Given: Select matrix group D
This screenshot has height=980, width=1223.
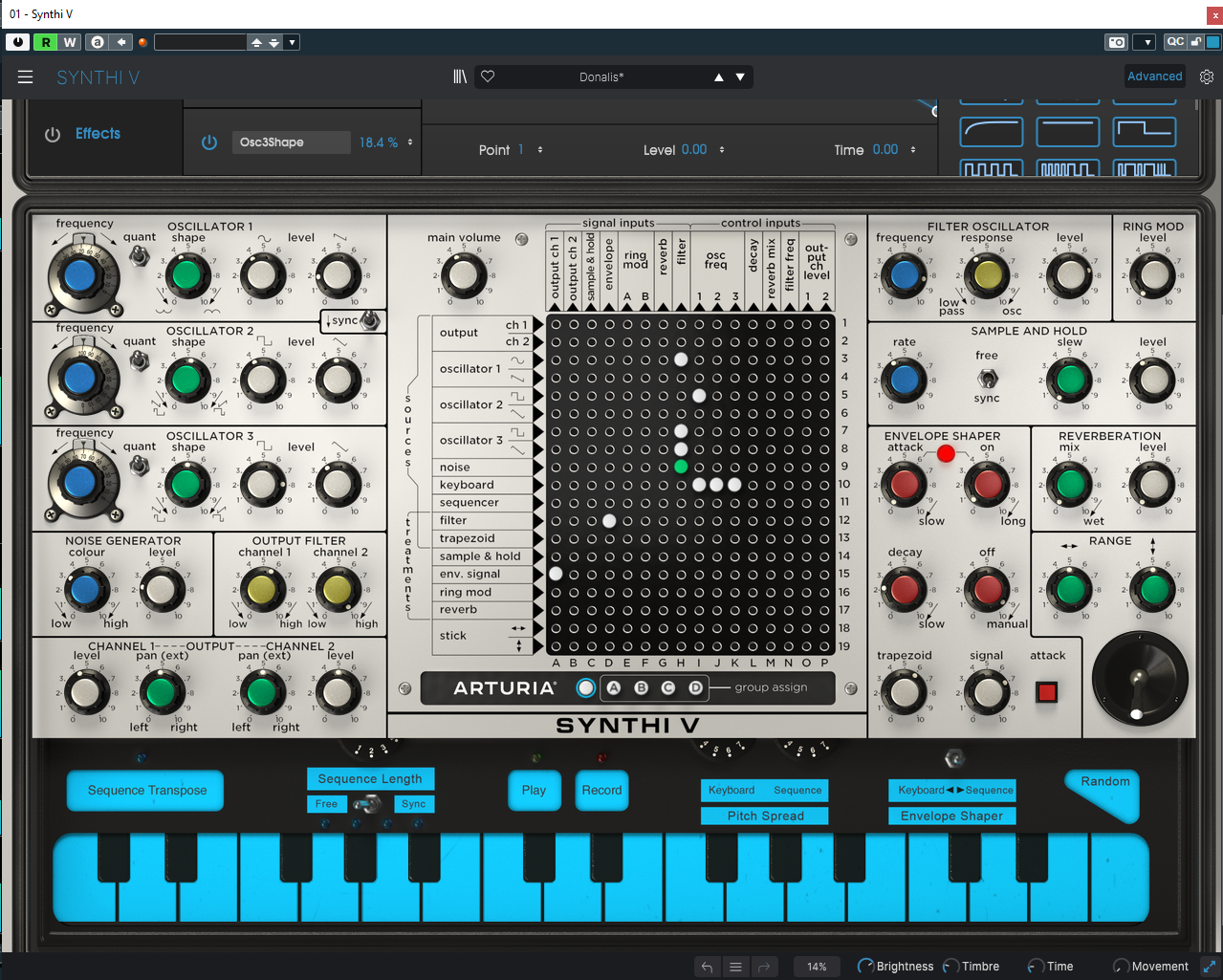Looking at the screenshot, I should click(x=696, y=687).
